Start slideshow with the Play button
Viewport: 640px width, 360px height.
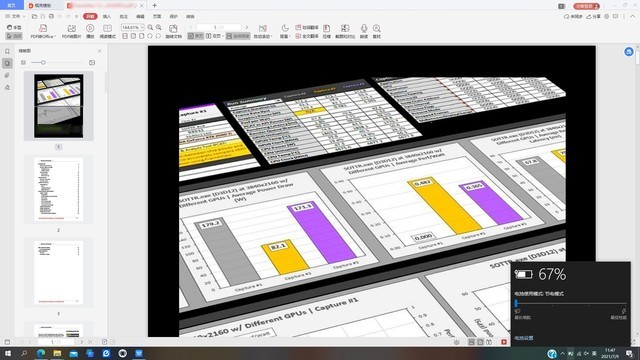(x=90, y=31)
